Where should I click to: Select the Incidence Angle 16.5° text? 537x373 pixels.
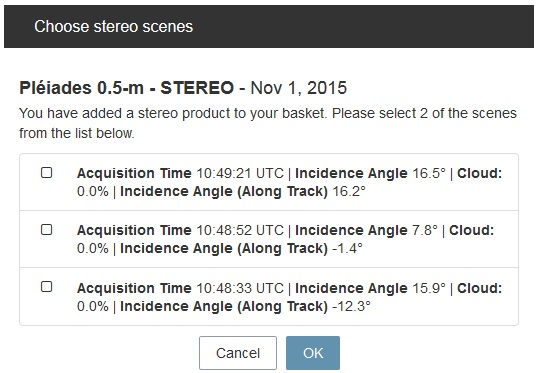pyautogui.click(x=371, y=173)
